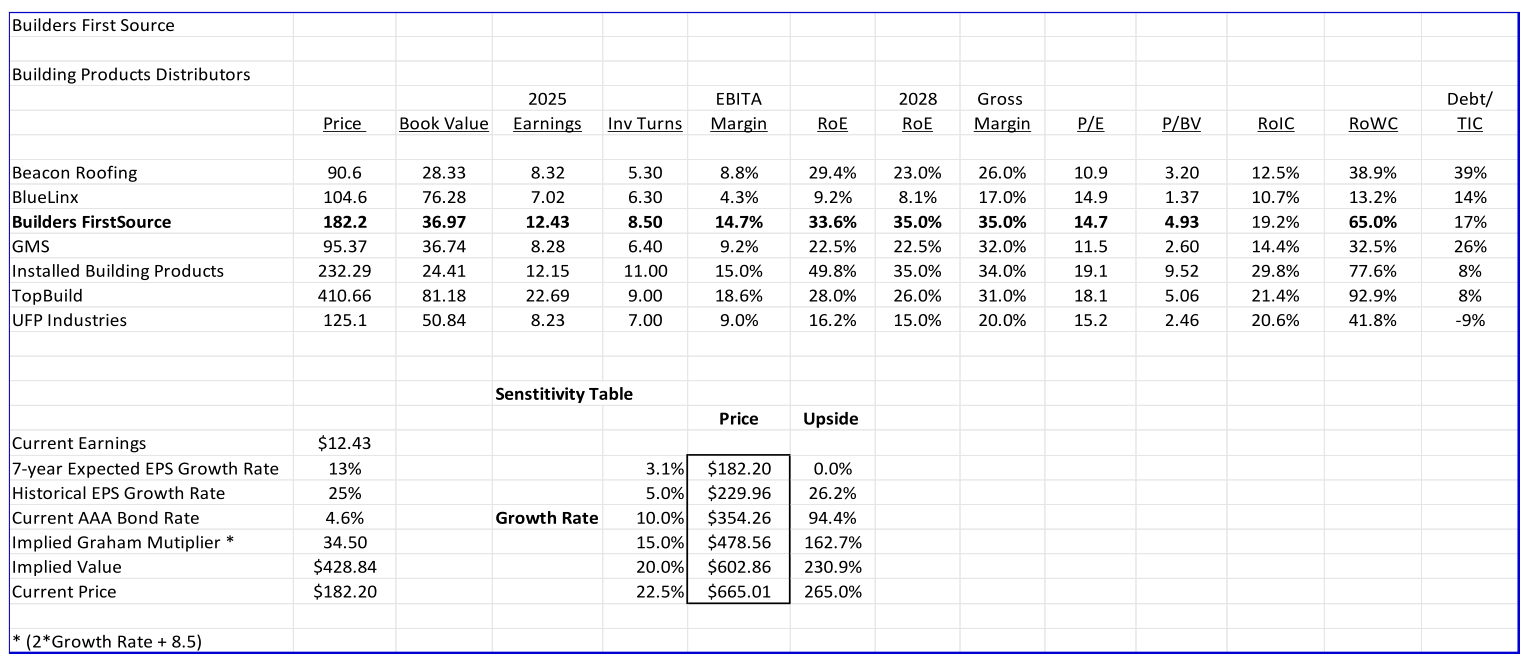
Task: Select the 94.4% upside cell
Action: click(831, 518)
